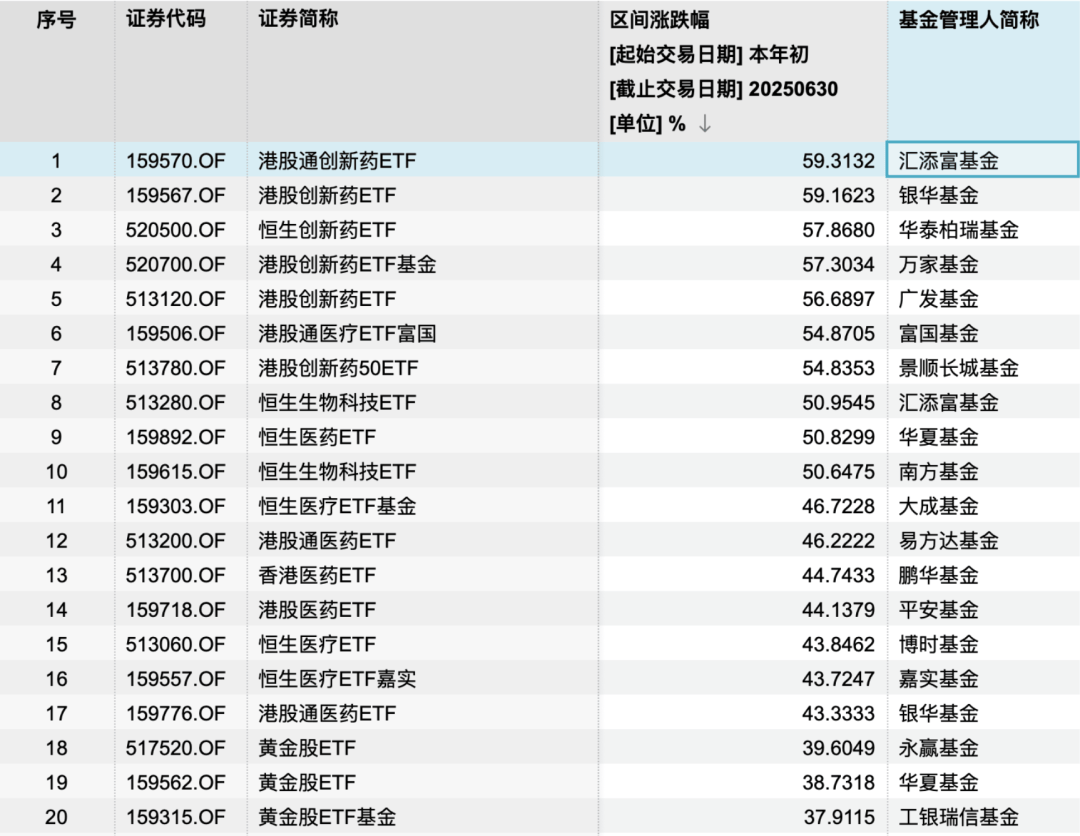1080x836 pixels.
Task: Click the 区间涨跌幅 header title
Action: click(660, 20)
